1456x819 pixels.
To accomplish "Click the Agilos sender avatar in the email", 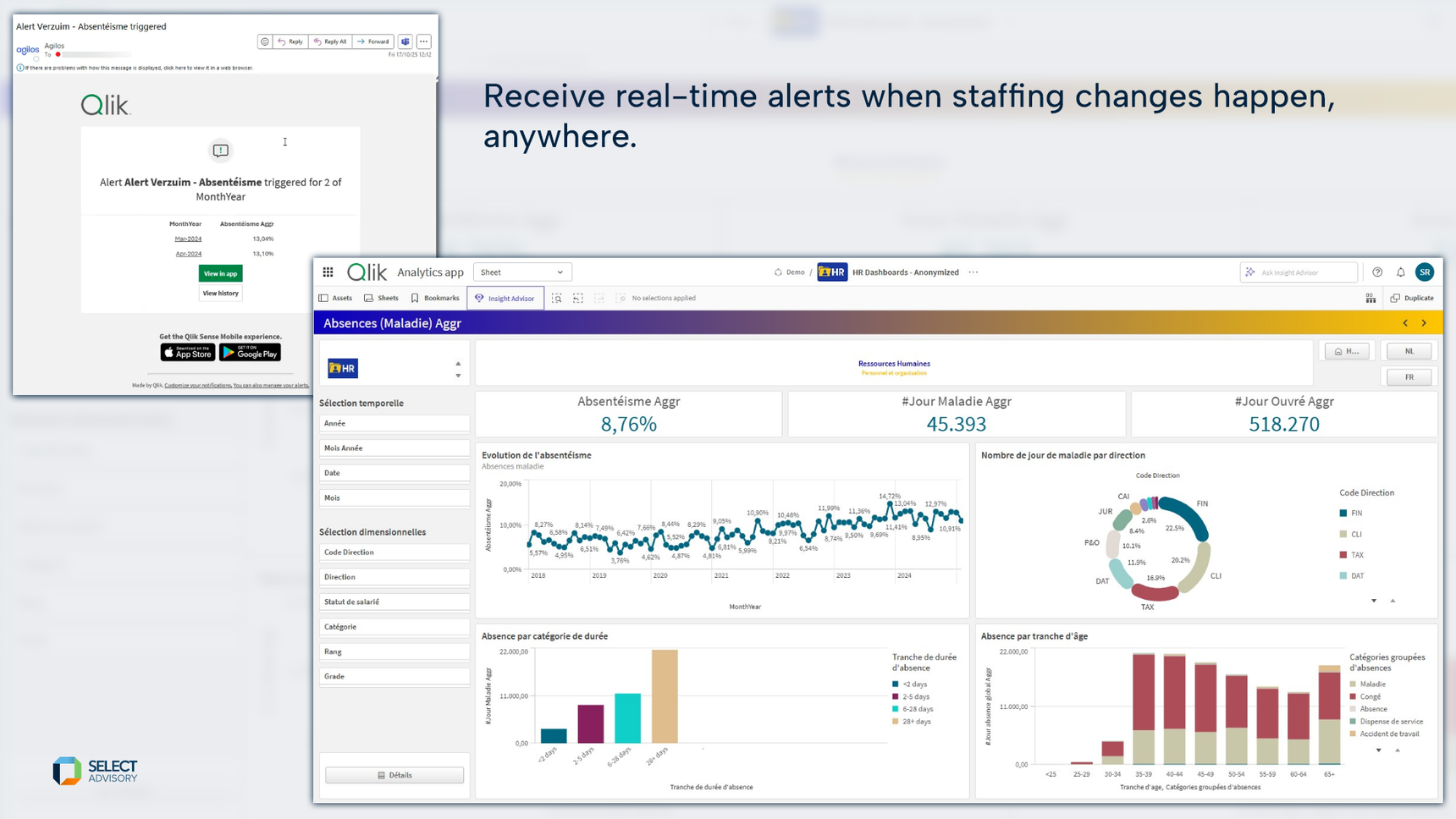I will pos(27,50).
